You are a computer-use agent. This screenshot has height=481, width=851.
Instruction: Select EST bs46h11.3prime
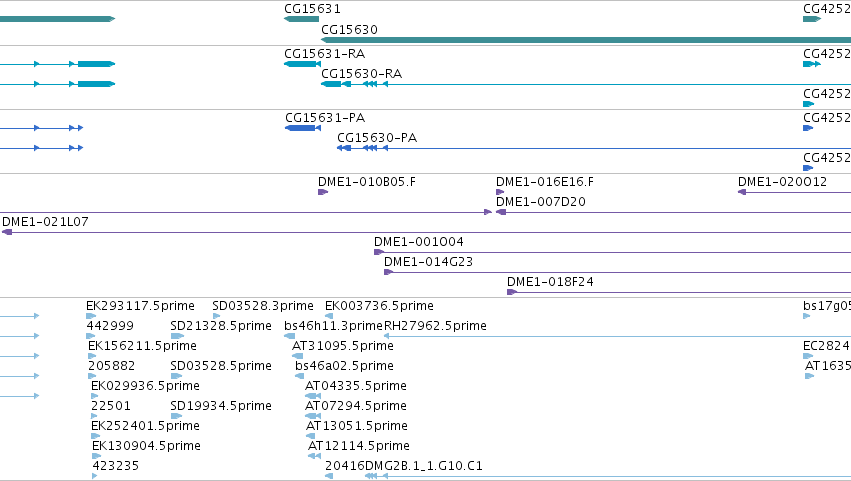(333, 326)
